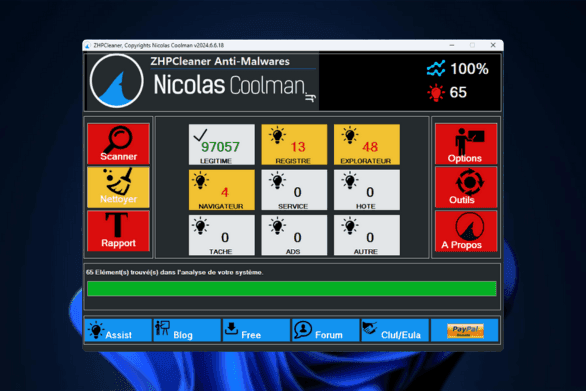Click the LEGITIME tile with 97057
This screenshot has height=391, width=586.
[222, 145]
